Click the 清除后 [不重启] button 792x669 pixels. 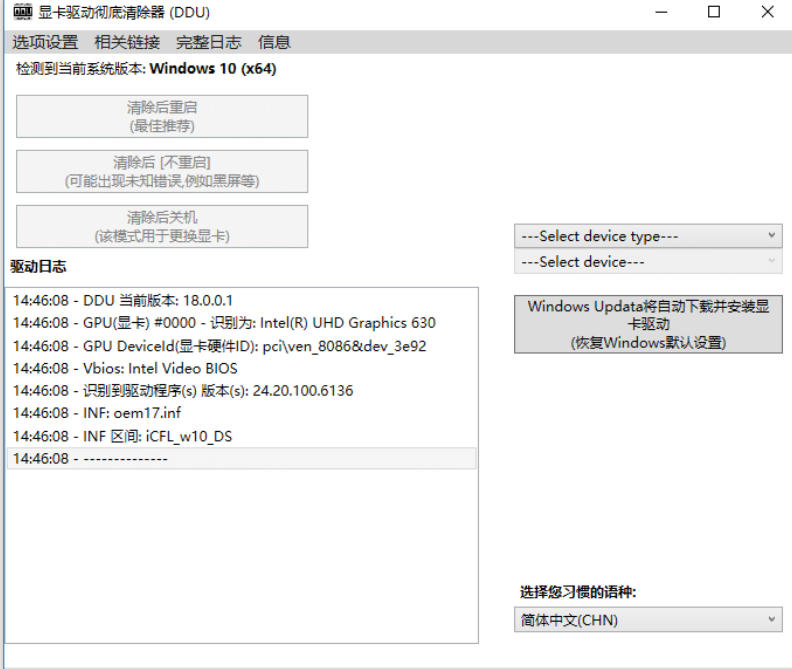(162, 171)
